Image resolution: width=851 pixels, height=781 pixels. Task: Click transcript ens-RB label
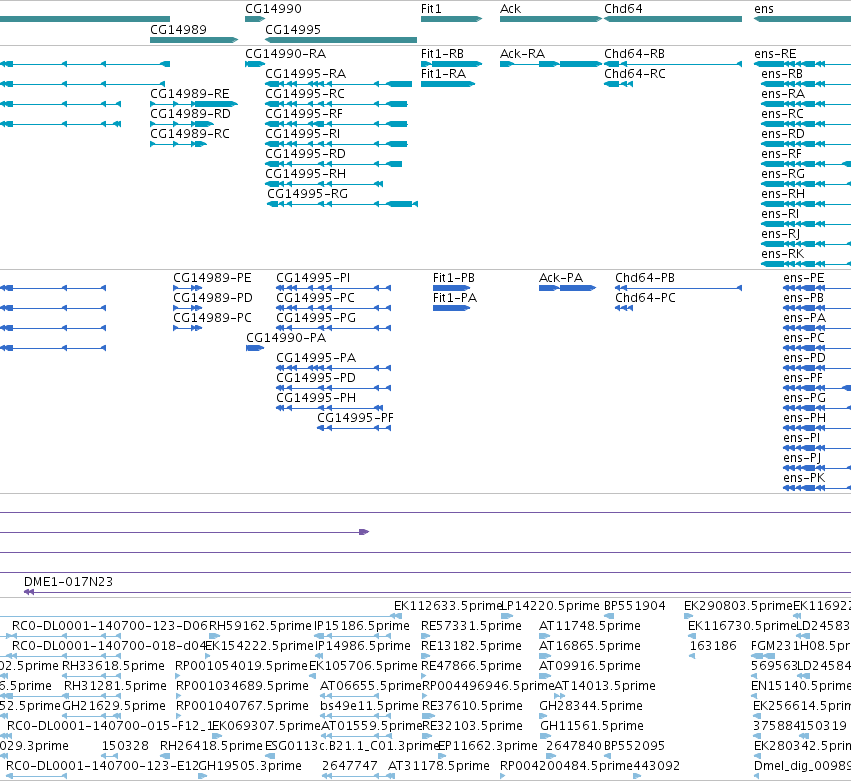tap(782, 74)
